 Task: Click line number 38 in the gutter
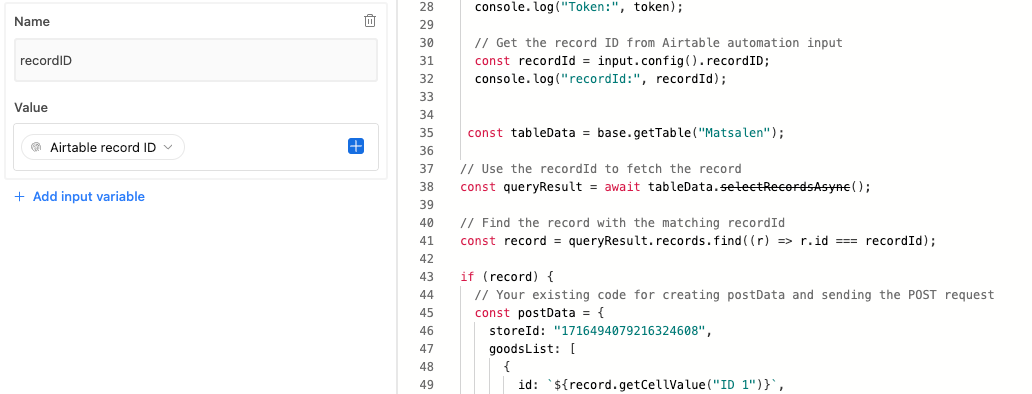point(426,187)
